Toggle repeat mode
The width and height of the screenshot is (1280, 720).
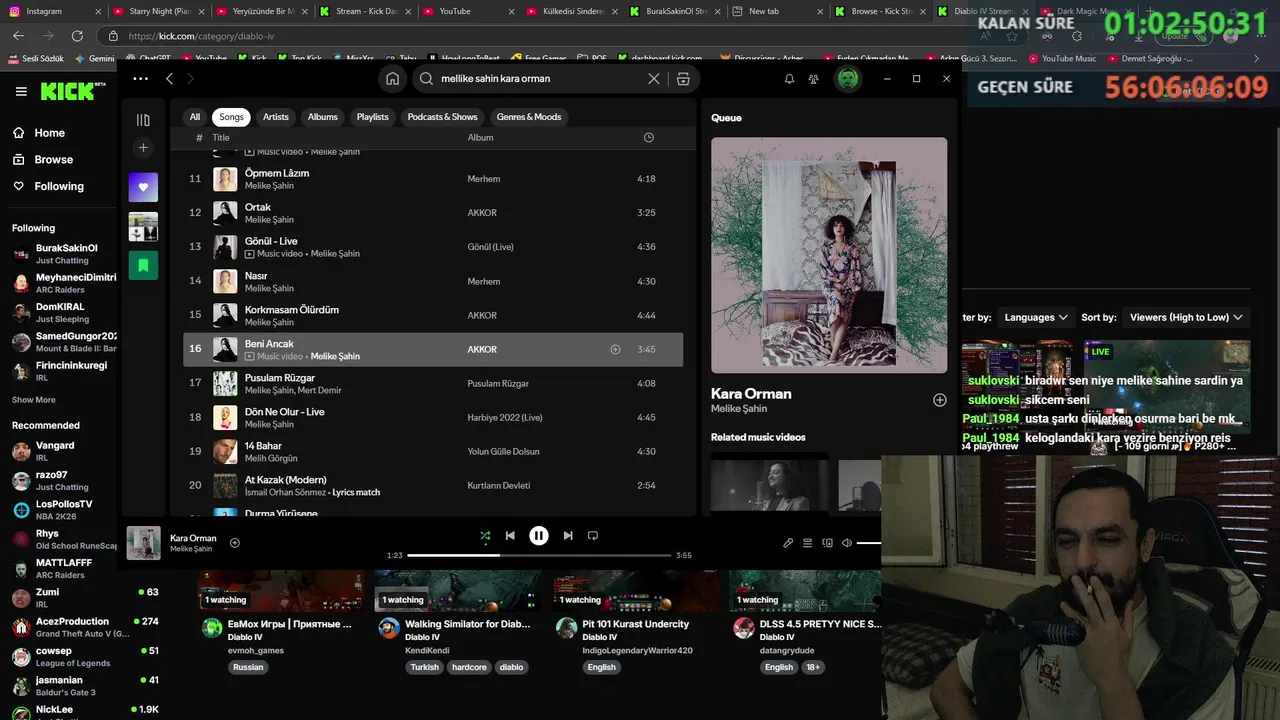(x=593, y=536)
